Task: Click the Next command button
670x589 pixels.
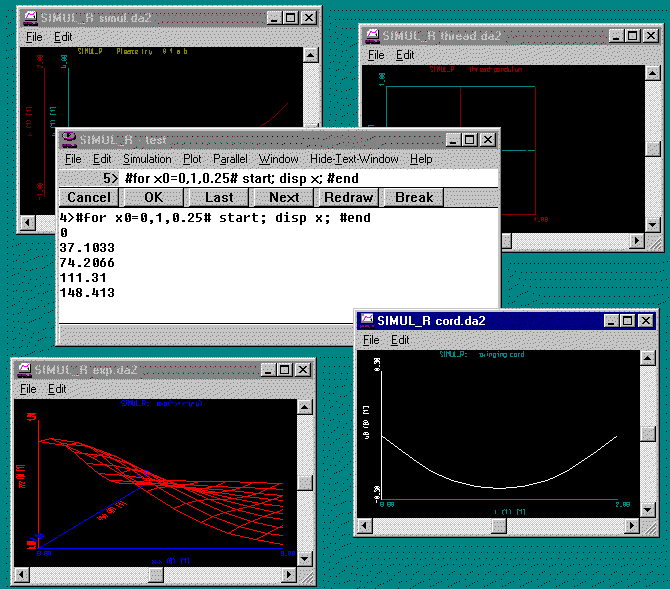Action: click(284, 197)
